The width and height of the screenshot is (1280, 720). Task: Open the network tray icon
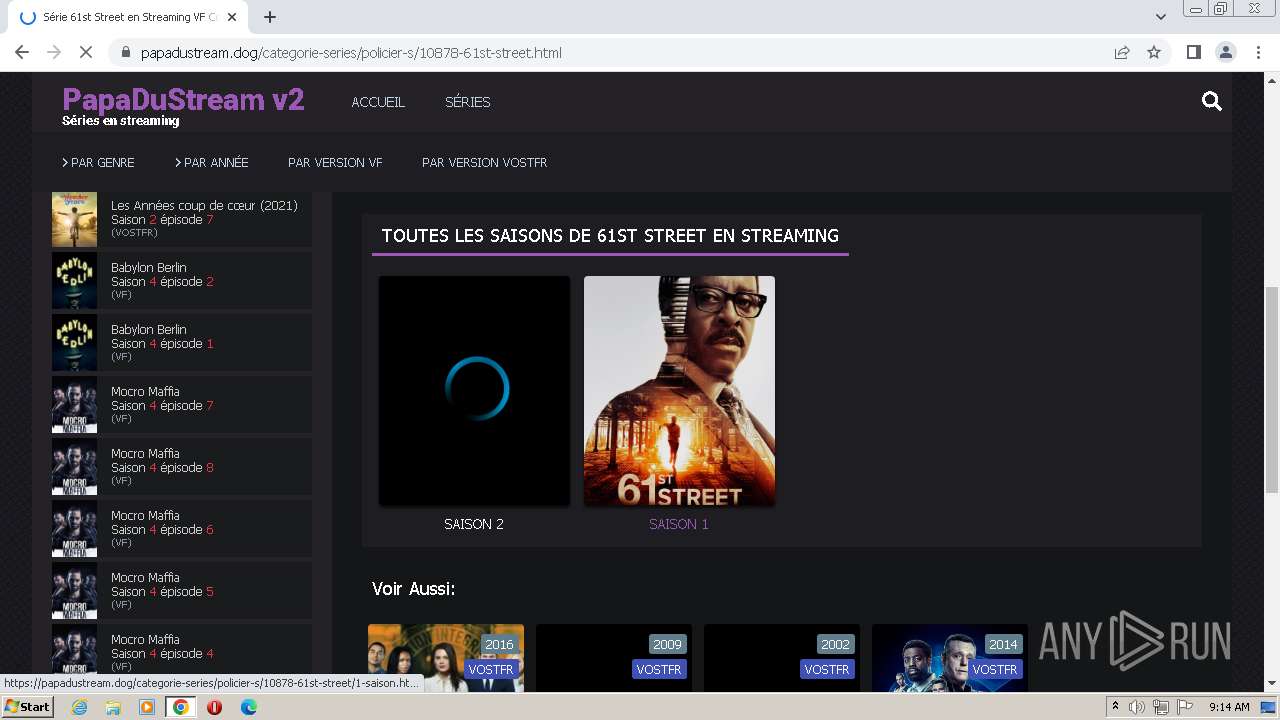(x=1160, y=707)
